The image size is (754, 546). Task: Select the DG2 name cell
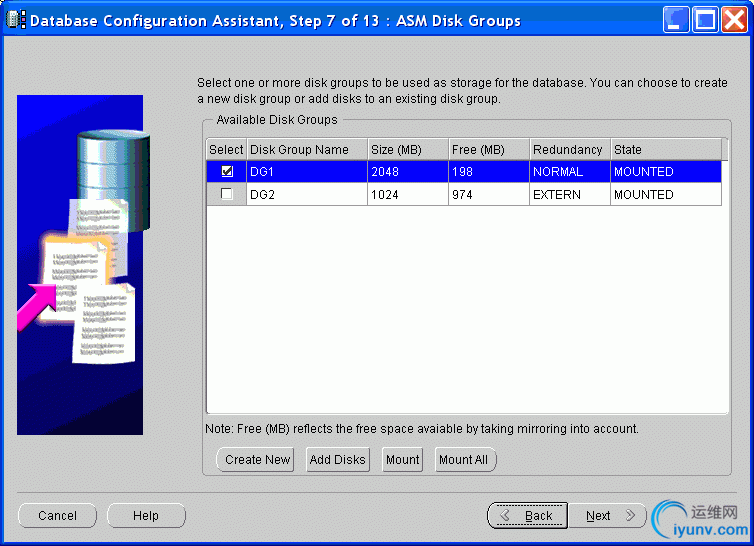(x=307, y=195)
